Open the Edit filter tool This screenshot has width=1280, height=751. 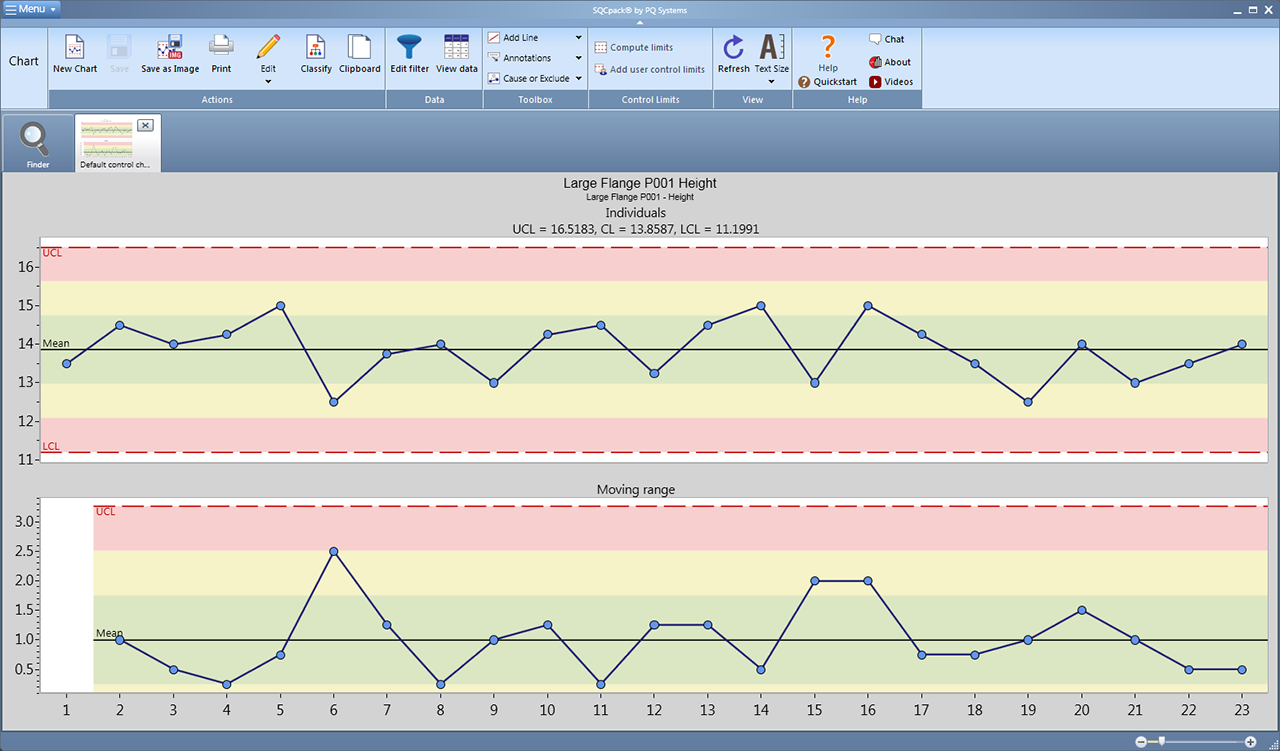coord(409,55)
